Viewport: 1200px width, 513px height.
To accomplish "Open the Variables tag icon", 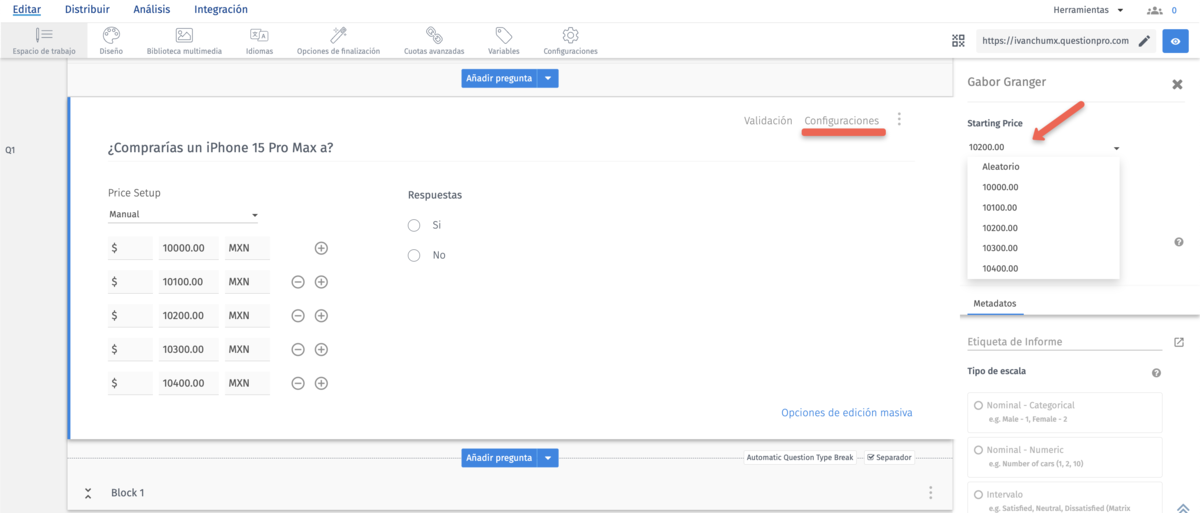I will tap(504, 35).
